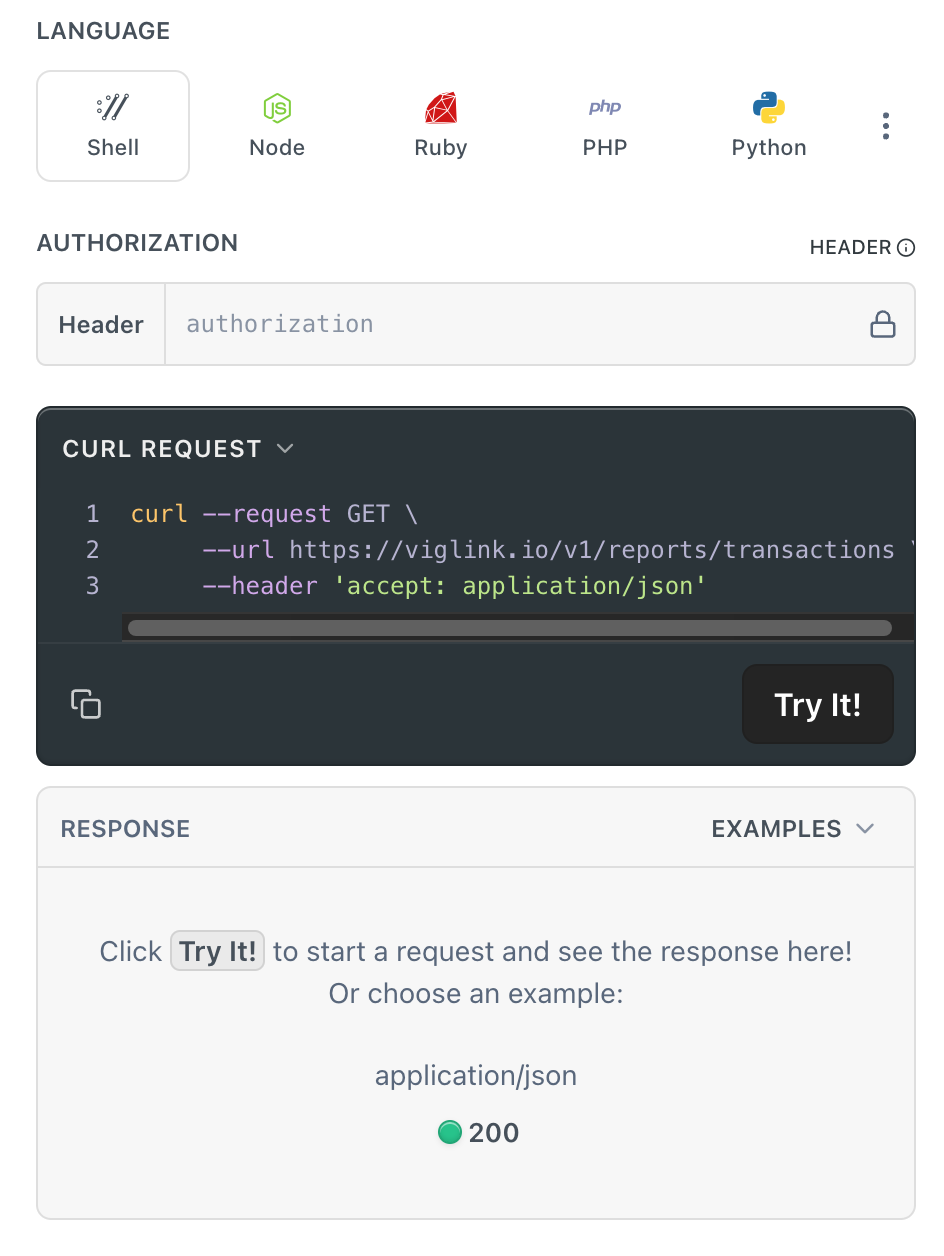The width and height of the screenshot is (944, 1256).
Task: Switch code sample to Node
Action: pos(277,126)
